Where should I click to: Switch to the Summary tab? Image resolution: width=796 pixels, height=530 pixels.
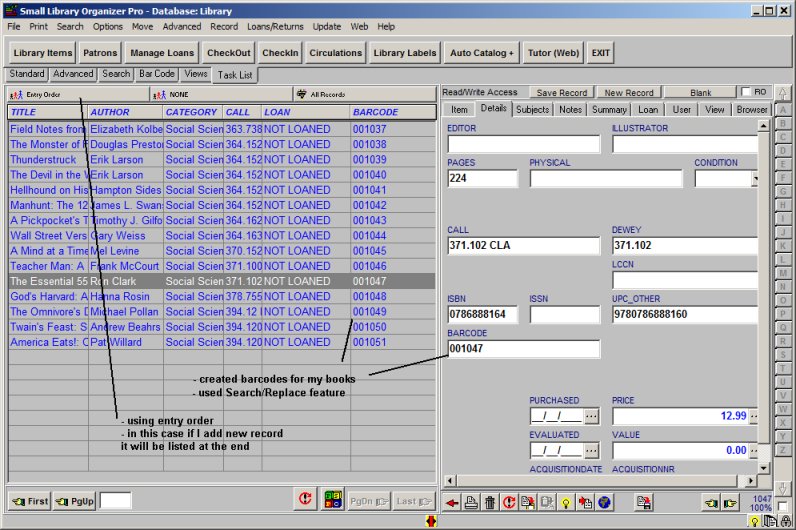tap(609, 109)
